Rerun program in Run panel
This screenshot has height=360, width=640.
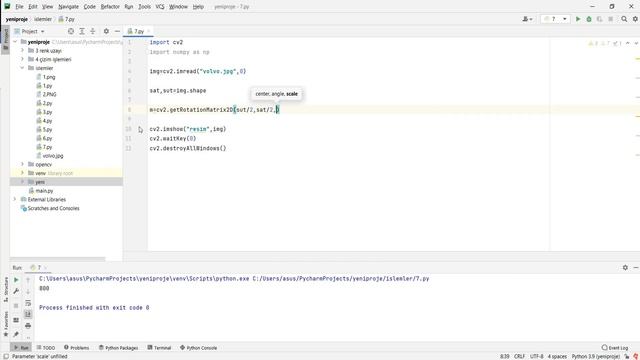pos(16,280)
